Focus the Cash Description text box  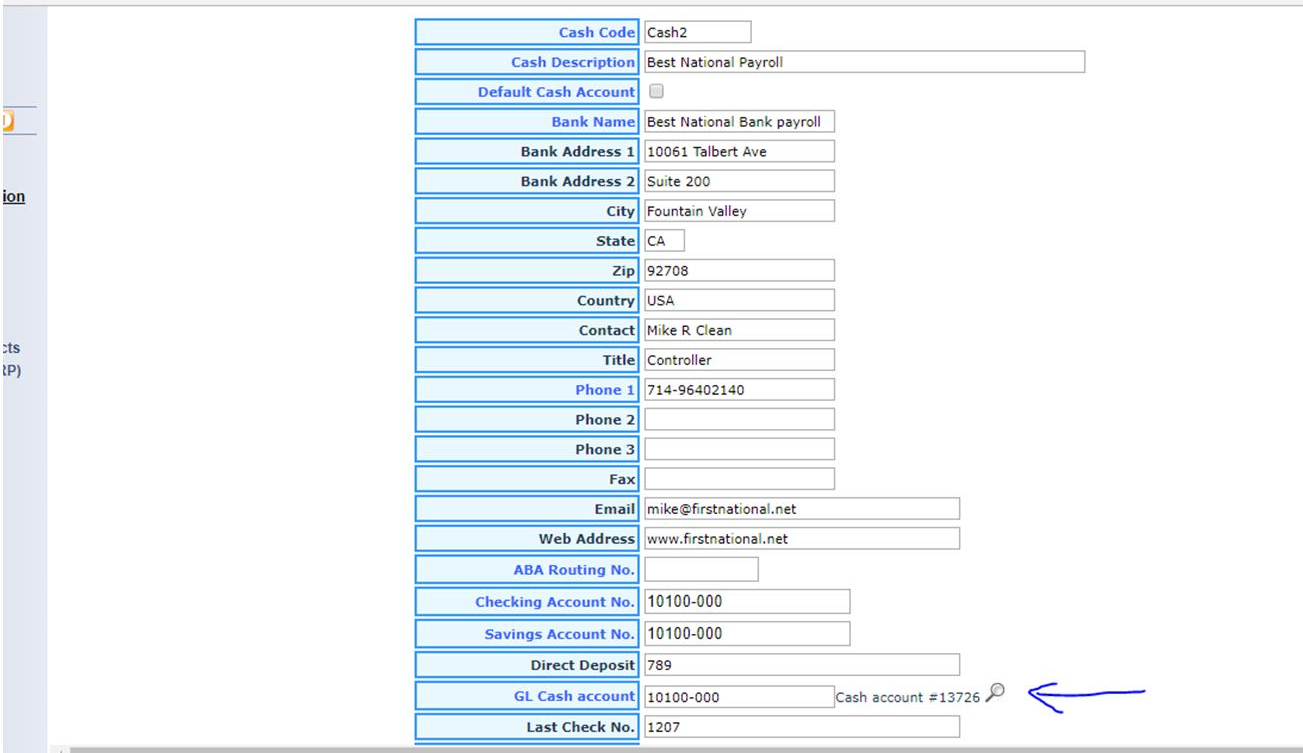[x=864, y=62]
